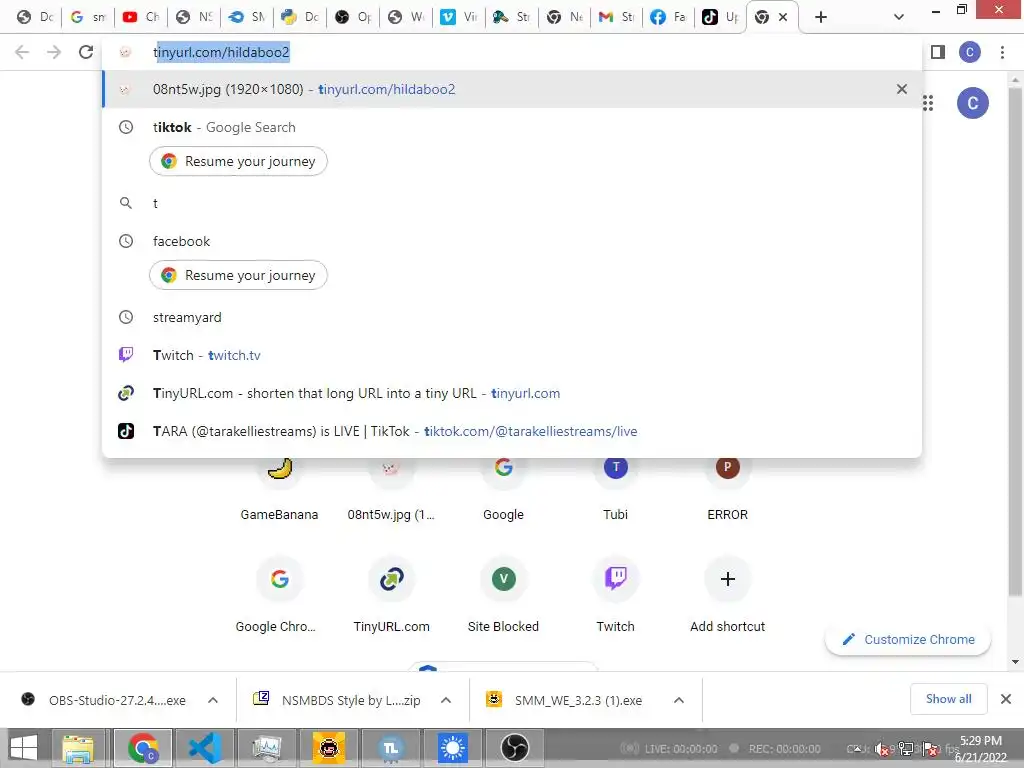Switch to the TikTok tab
Screen dimensions: 1024x768
coord(721,17)
